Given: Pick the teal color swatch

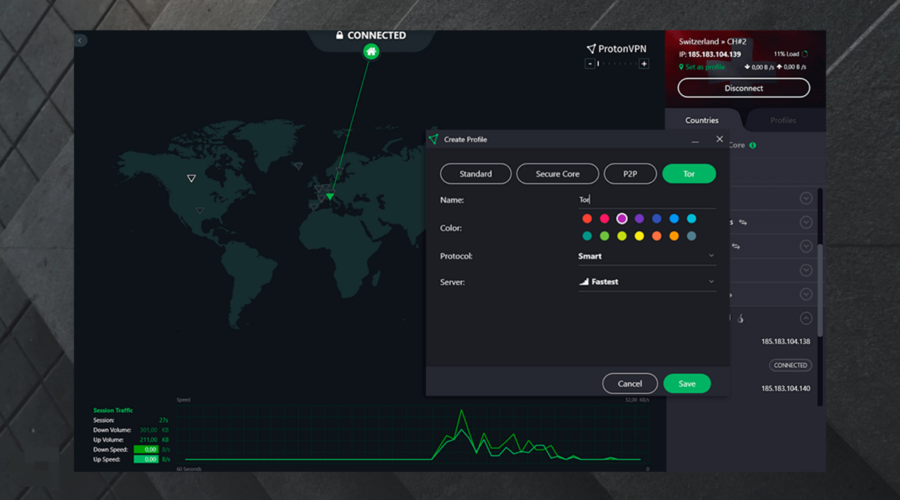Looking at the screenshot, I should (587, 236).
